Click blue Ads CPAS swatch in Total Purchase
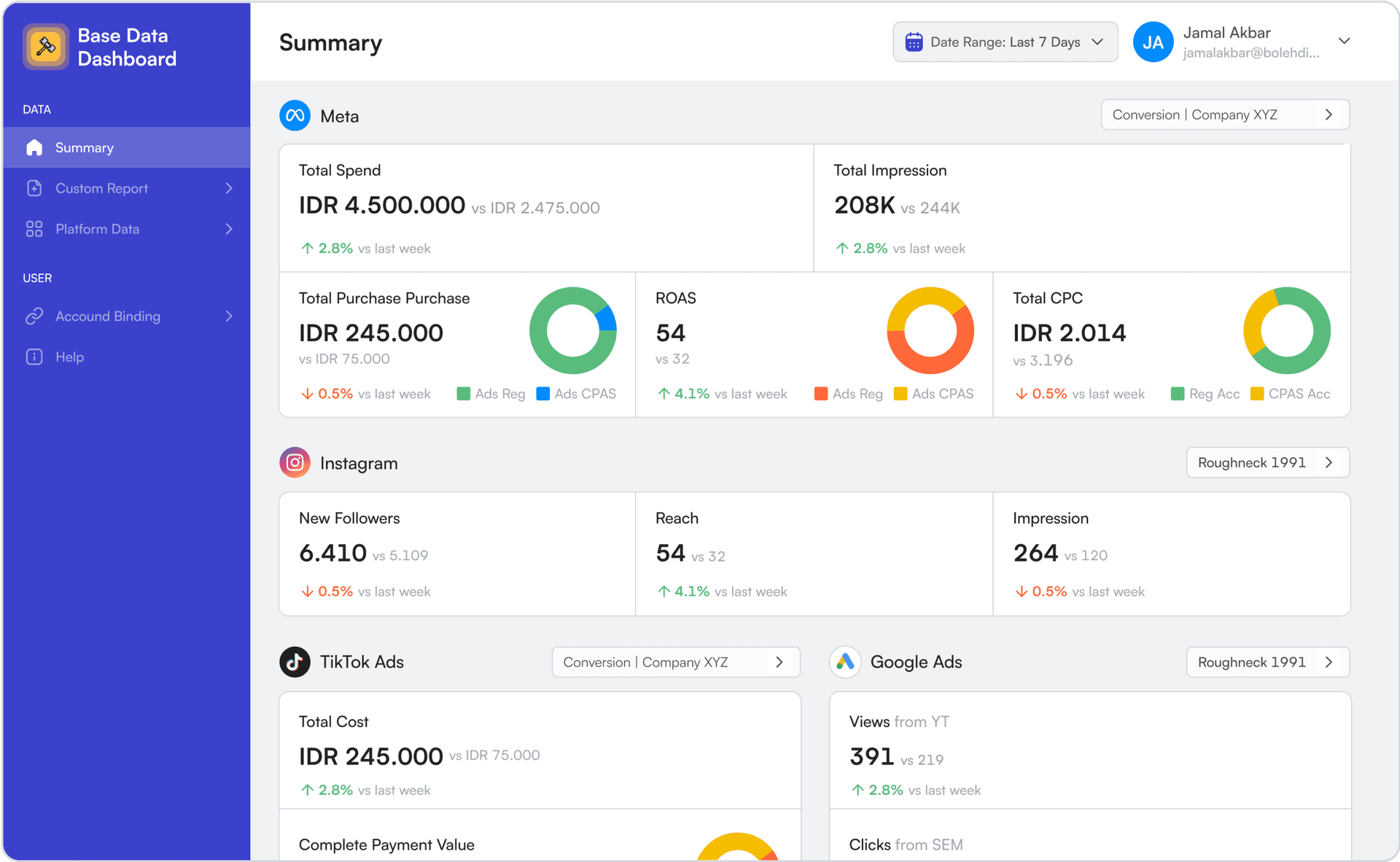Image resolution: width=1400 pixels, height=862 pixels. tap(542, 394)
